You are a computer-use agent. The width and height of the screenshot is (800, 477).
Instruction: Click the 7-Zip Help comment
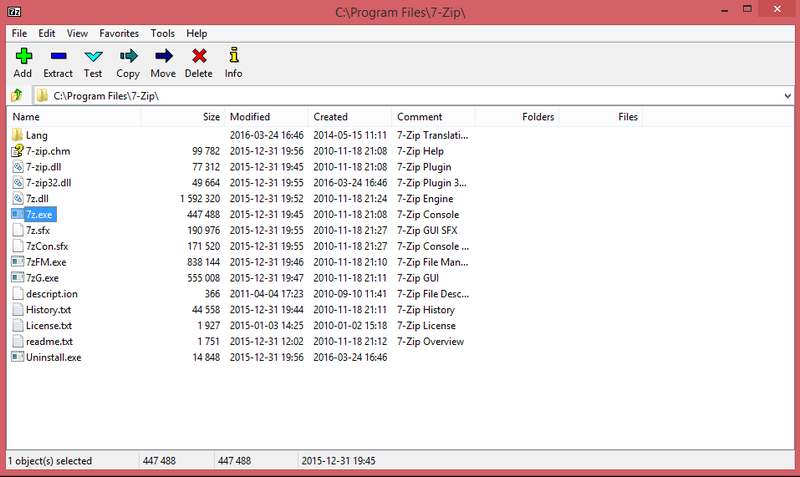click(x=420, y=151)
